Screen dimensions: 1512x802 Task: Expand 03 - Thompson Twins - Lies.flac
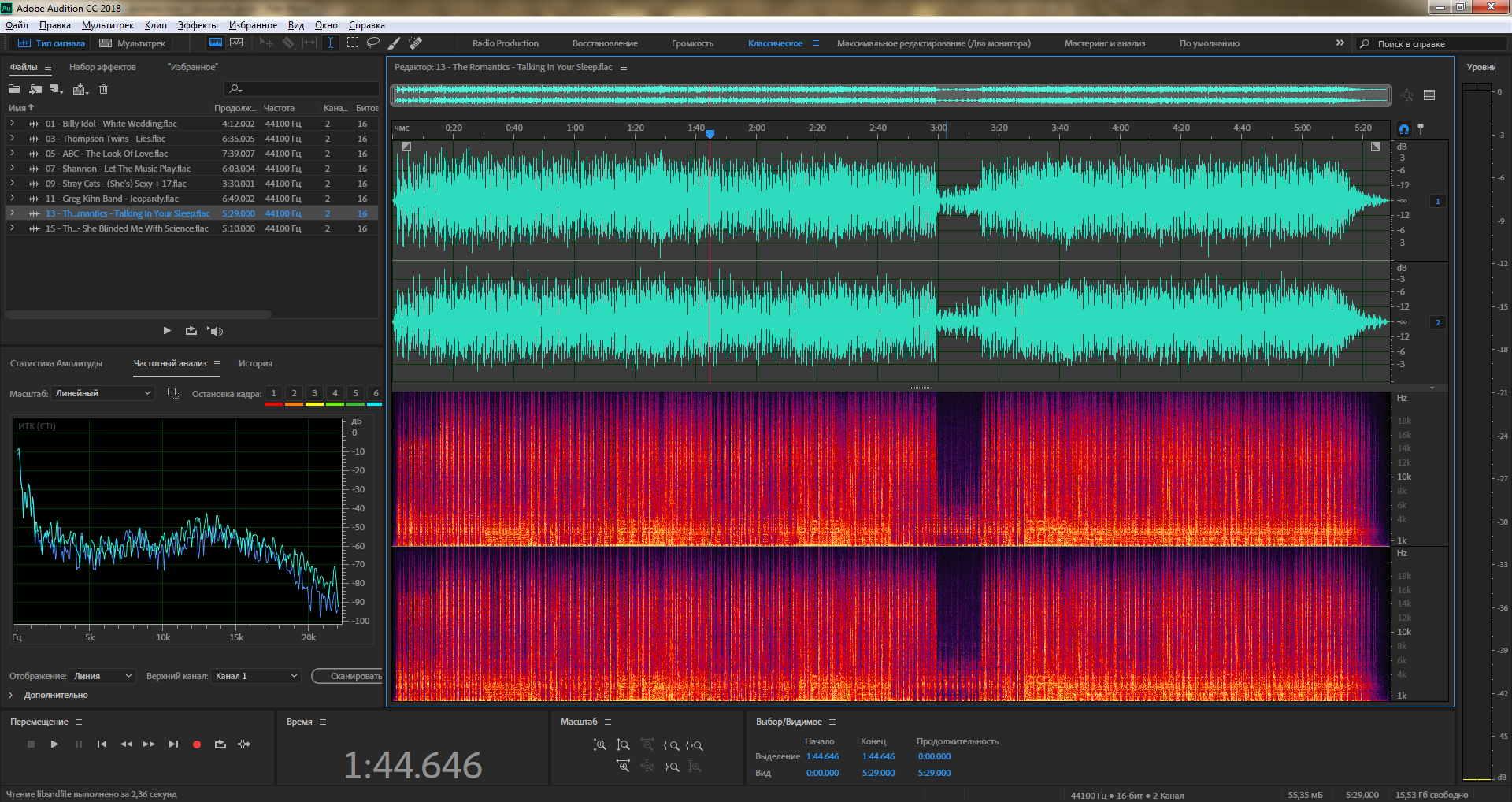point(13,139)
